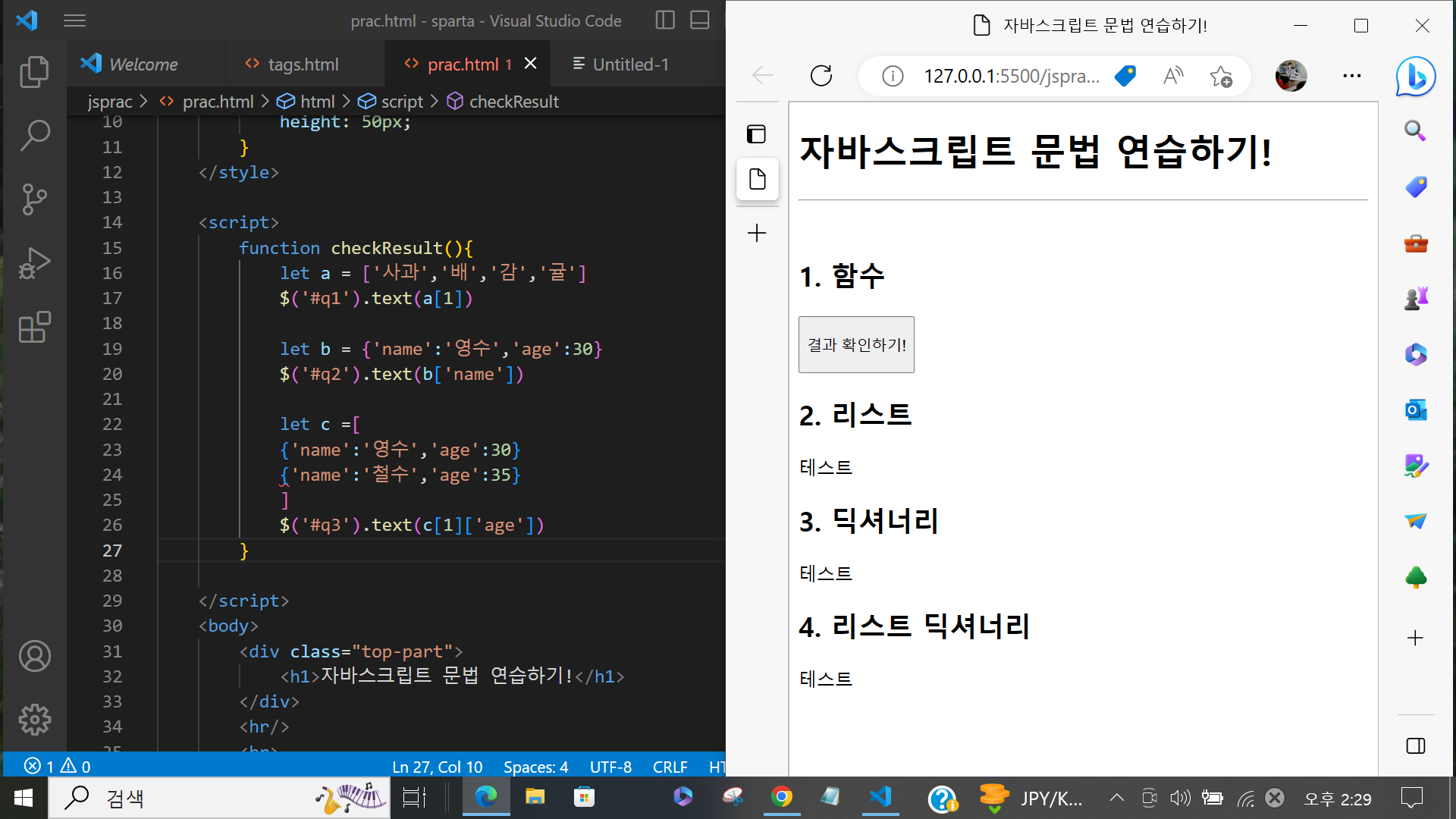This screenshot has width=1456, height=819.
Task: Click the jsprac breadcrumb
Action: [x=109, y=102]
